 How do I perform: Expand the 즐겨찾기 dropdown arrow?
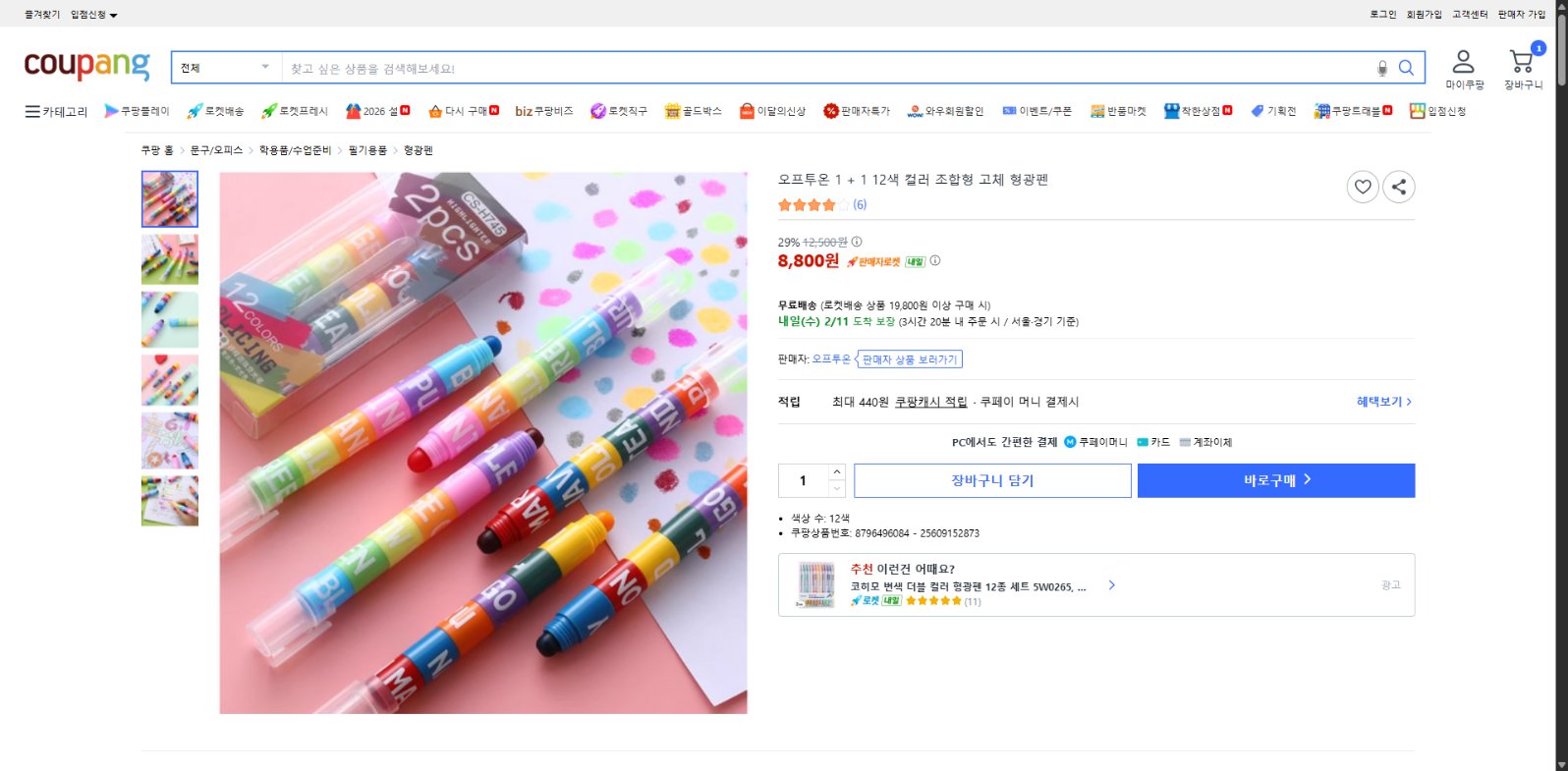coord(111,14)
